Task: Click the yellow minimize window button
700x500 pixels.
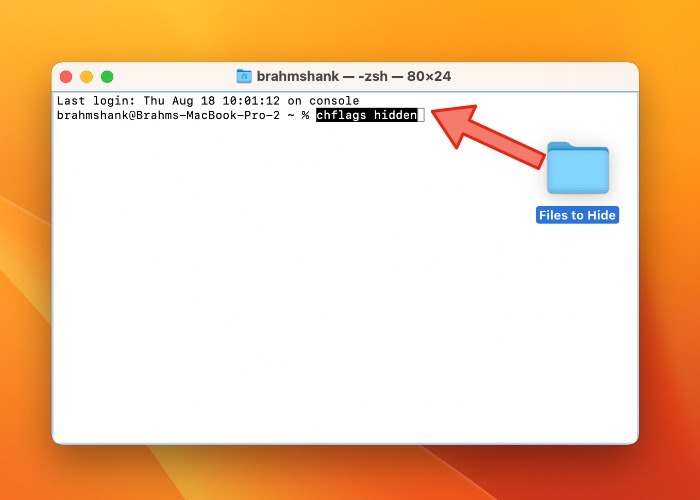Action: click(x=87, y=77)
